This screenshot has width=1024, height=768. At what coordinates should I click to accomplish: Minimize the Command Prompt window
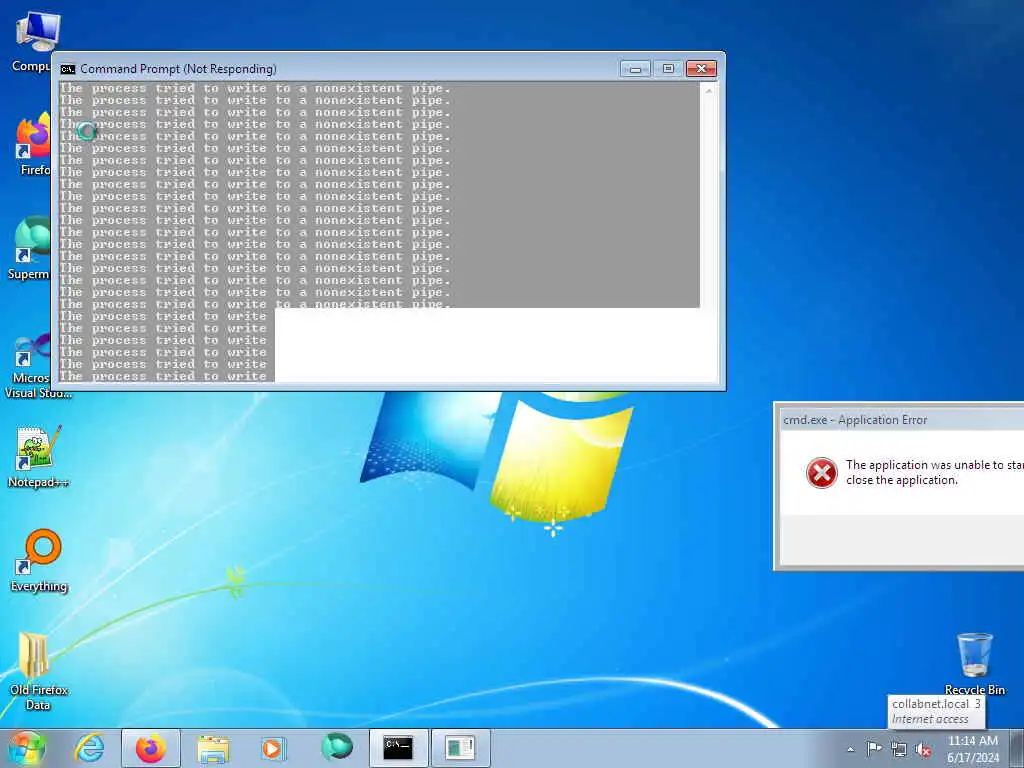[x=635, y=69]
